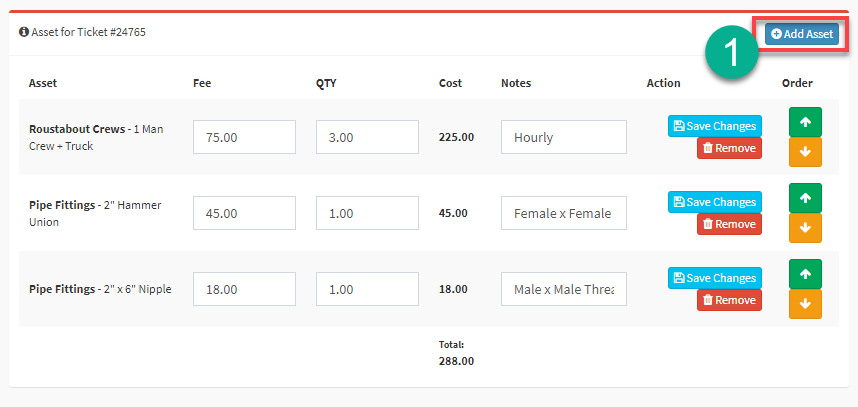Move Roustabout Crews row up with green arrow

tap(805, 122)
